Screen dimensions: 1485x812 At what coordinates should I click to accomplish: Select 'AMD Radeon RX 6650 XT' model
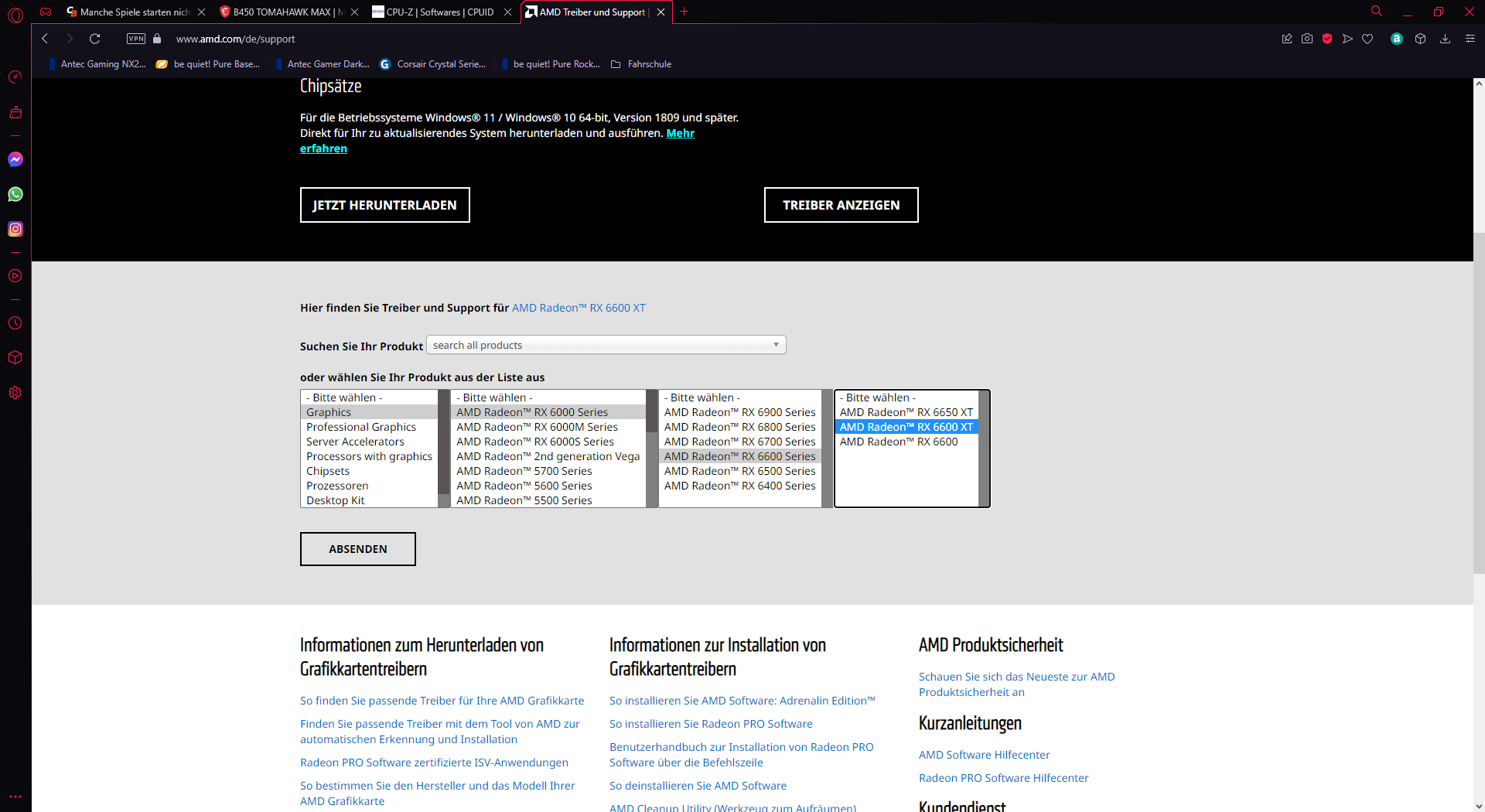tap(906, 412)
